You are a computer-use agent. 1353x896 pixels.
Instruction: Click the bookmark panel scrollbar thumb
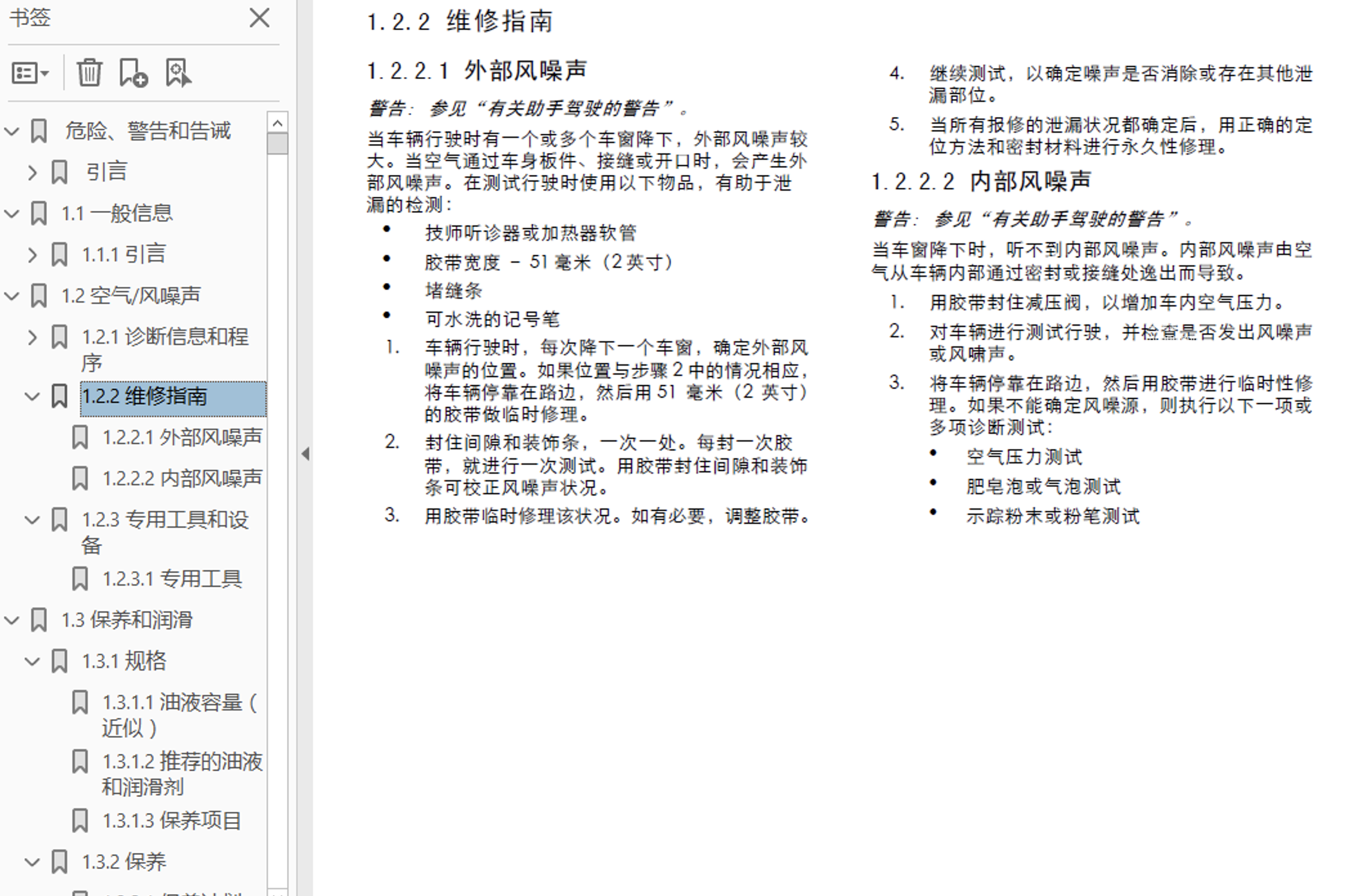[x=277, y=144]
